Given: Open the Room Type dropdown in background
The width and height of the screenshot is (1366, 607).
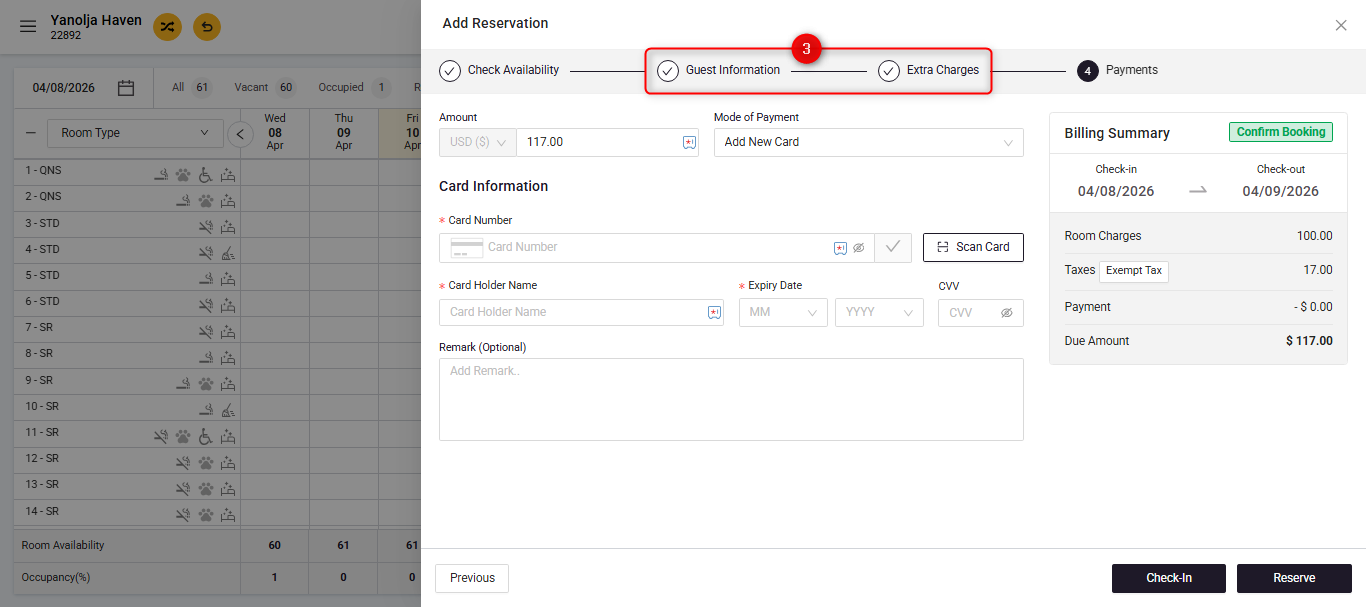Looking at the screenshot, I should point(135,133).
